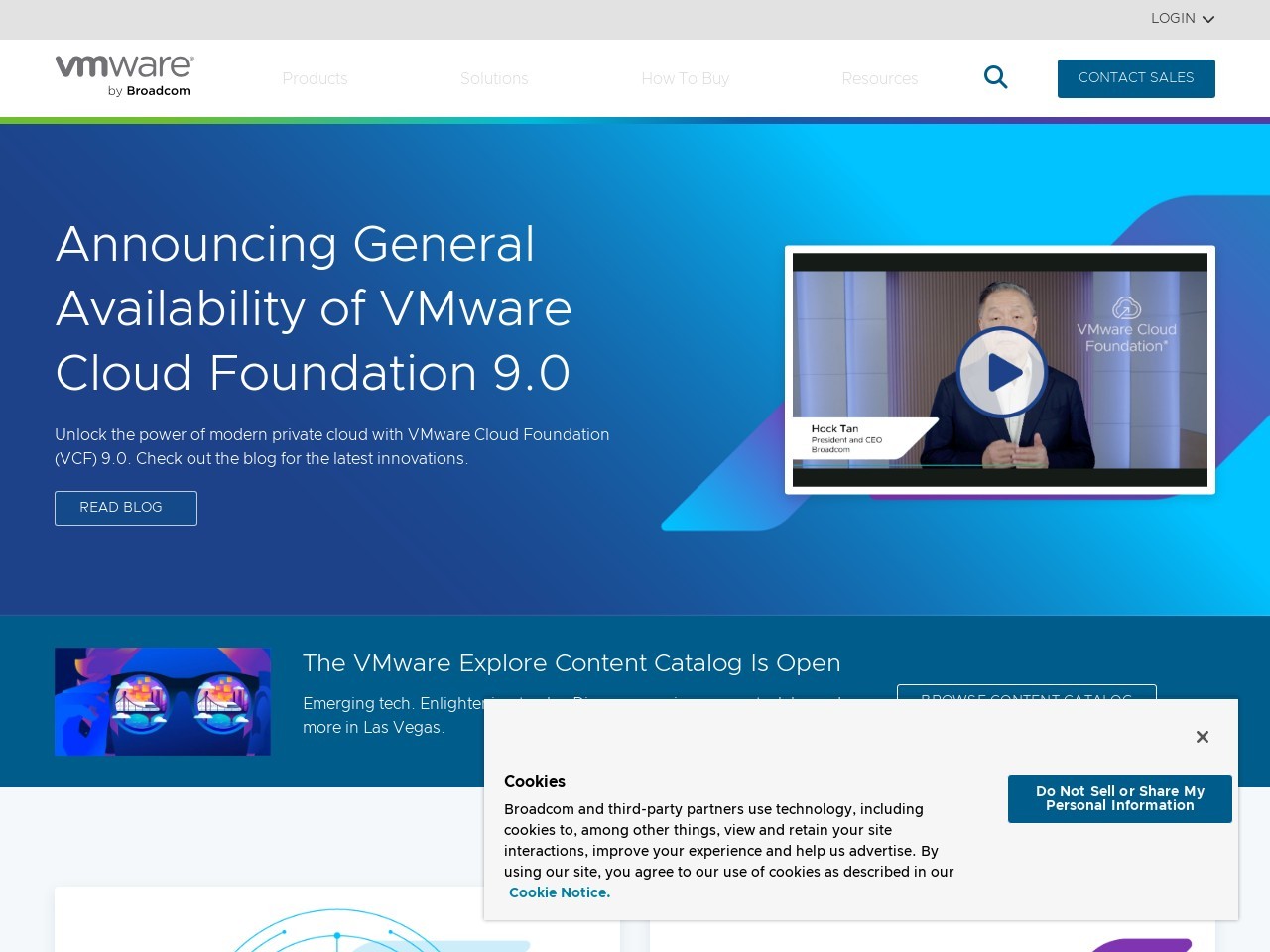This screenshot has height=952, width=1270.
Task: Click The VMware Explore Content Catalog Is Open heading
Action: (x=571, y=663)
